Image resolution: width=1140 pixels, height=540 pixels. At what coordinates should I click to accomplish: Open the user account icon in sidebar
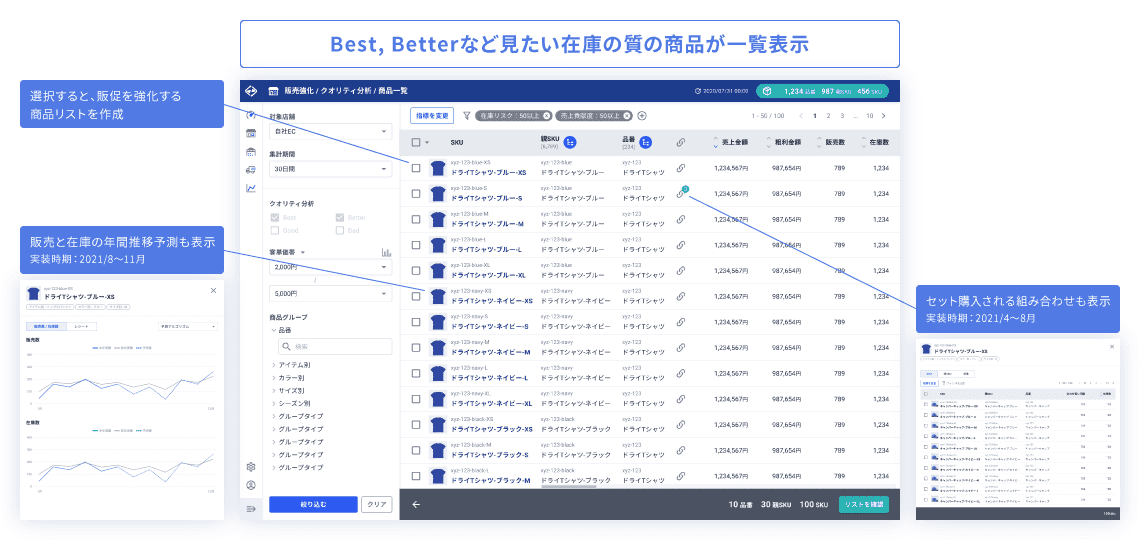[x=250, y=485]
